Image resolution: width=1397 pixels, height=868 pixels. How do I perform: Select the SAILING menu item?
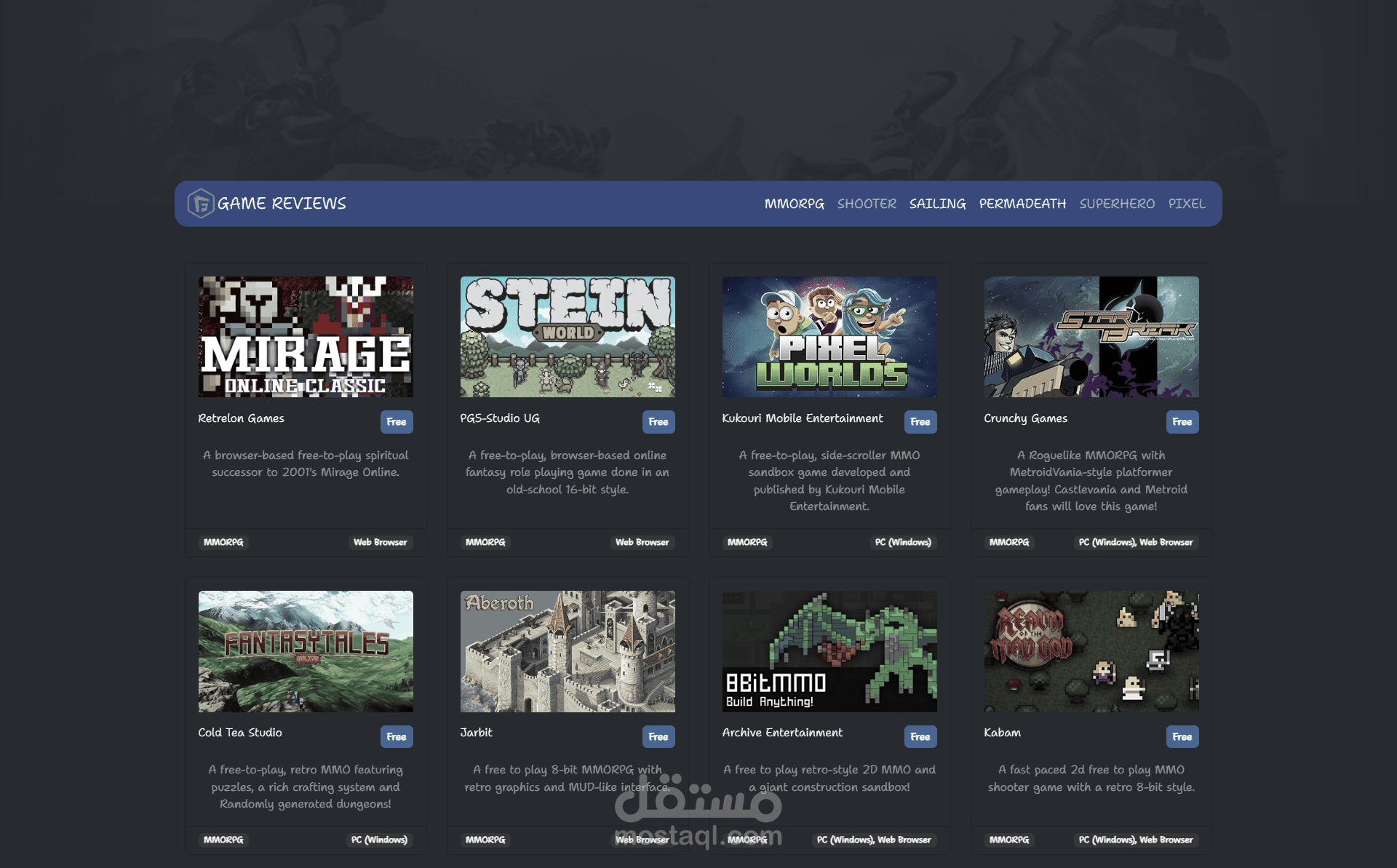pos(937,204)
